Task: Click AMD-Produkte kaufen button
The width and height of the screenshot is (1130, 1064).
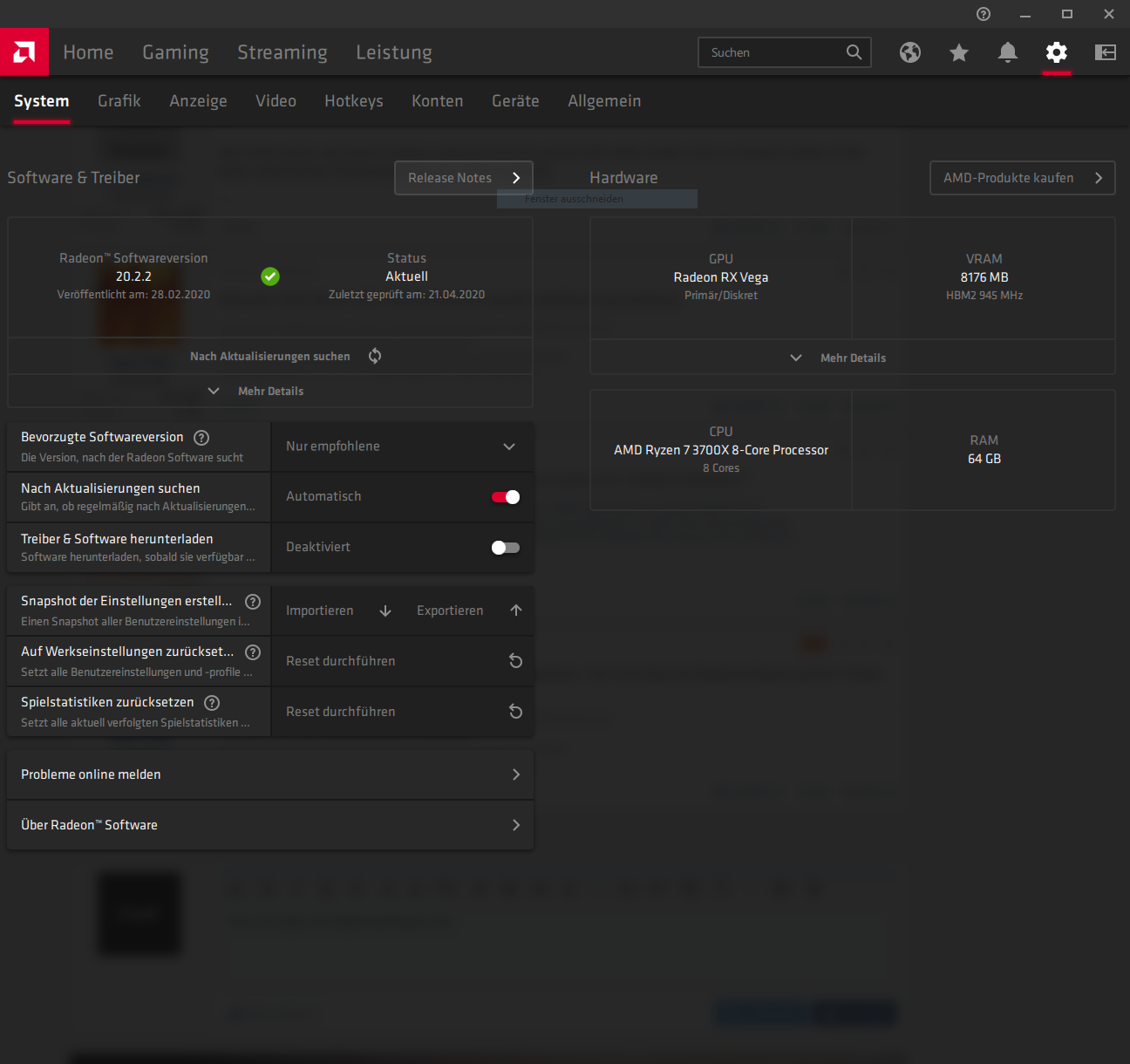Action: pyautogui.click(x=1023, y=178)
